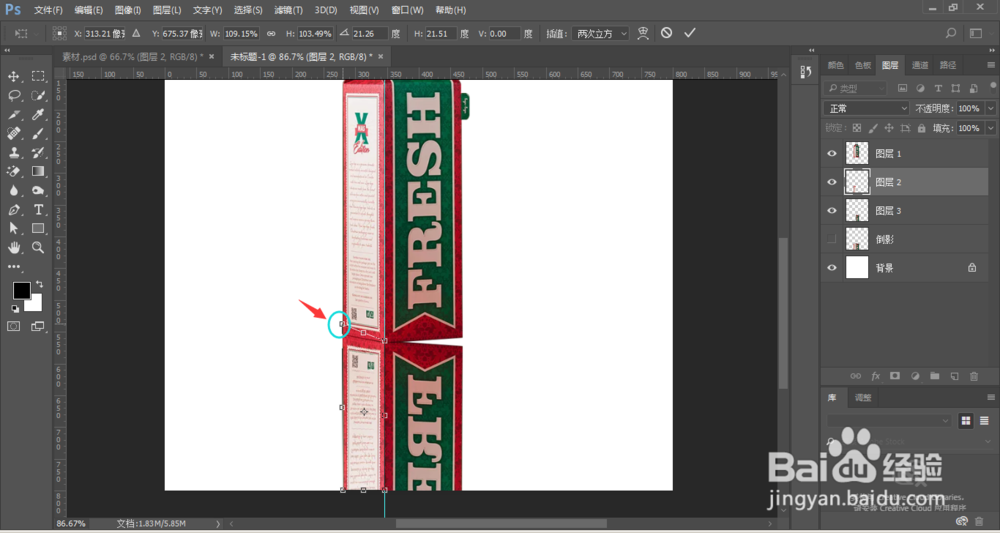Open the workspace switcher dropdown
This screenshot has height=533, width=1000.
click(976, 33)
